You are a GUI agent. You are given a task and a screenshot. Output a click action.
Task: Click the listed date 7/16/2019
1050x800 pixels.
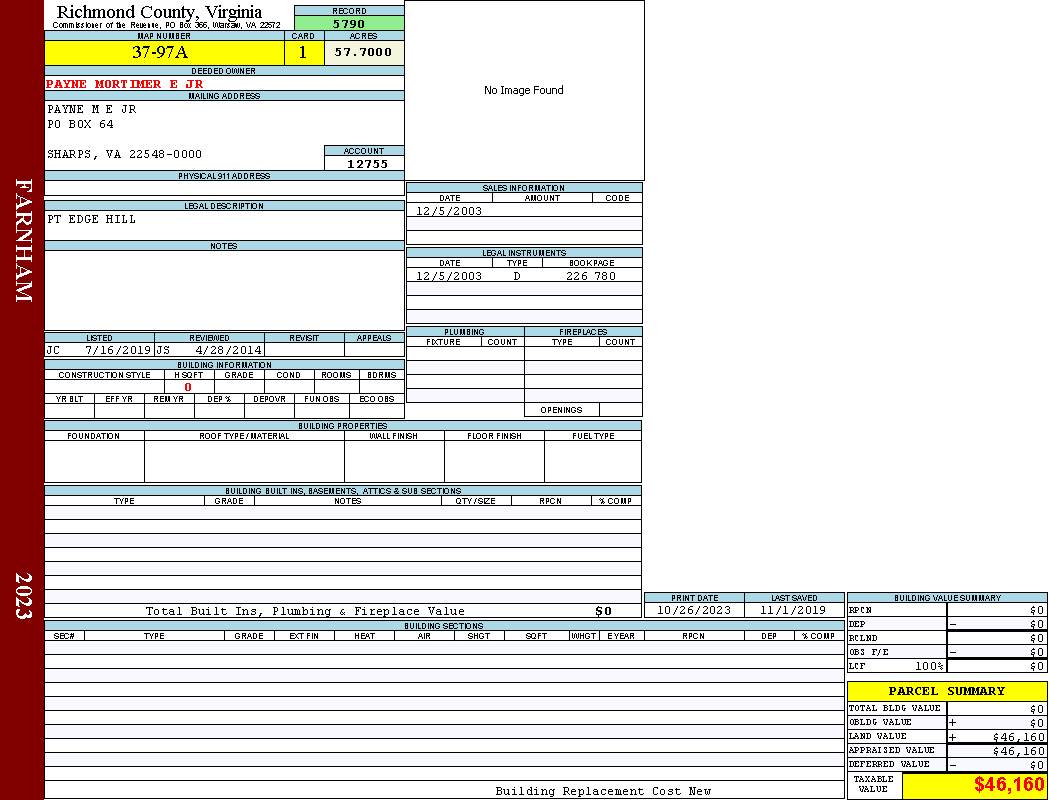coord(118,351)
